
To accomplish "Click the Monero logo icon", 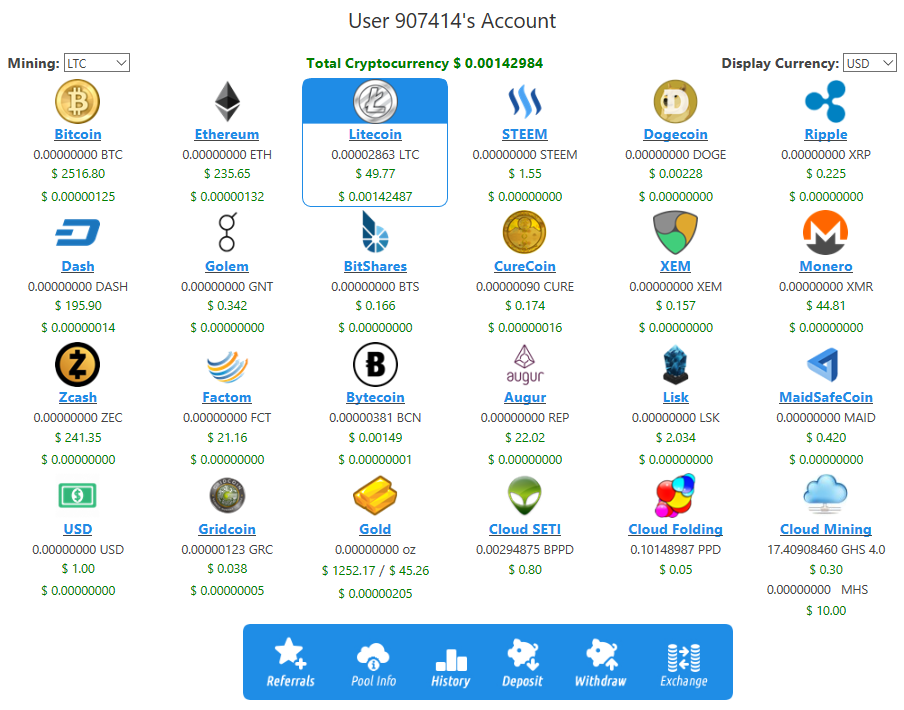I will click(x=826, y=232).
